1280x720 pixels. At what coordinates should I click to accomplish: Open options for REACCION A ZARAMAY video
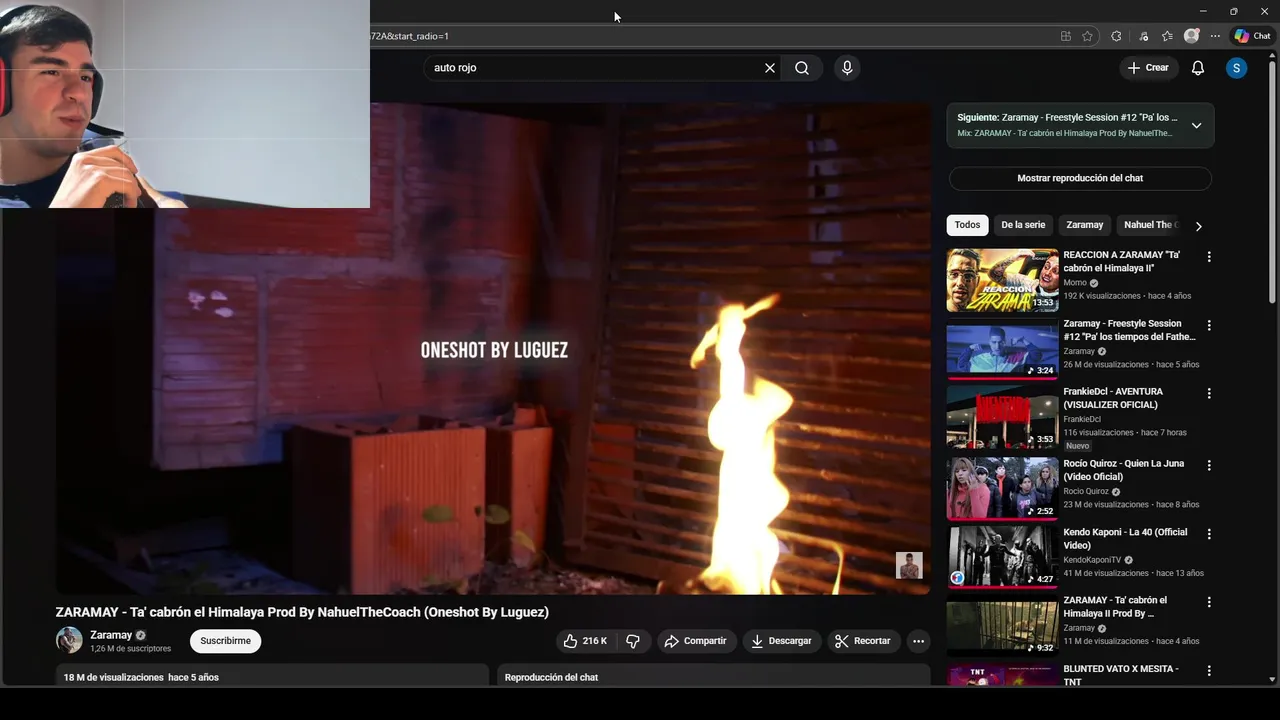[x=1209, y=257]
